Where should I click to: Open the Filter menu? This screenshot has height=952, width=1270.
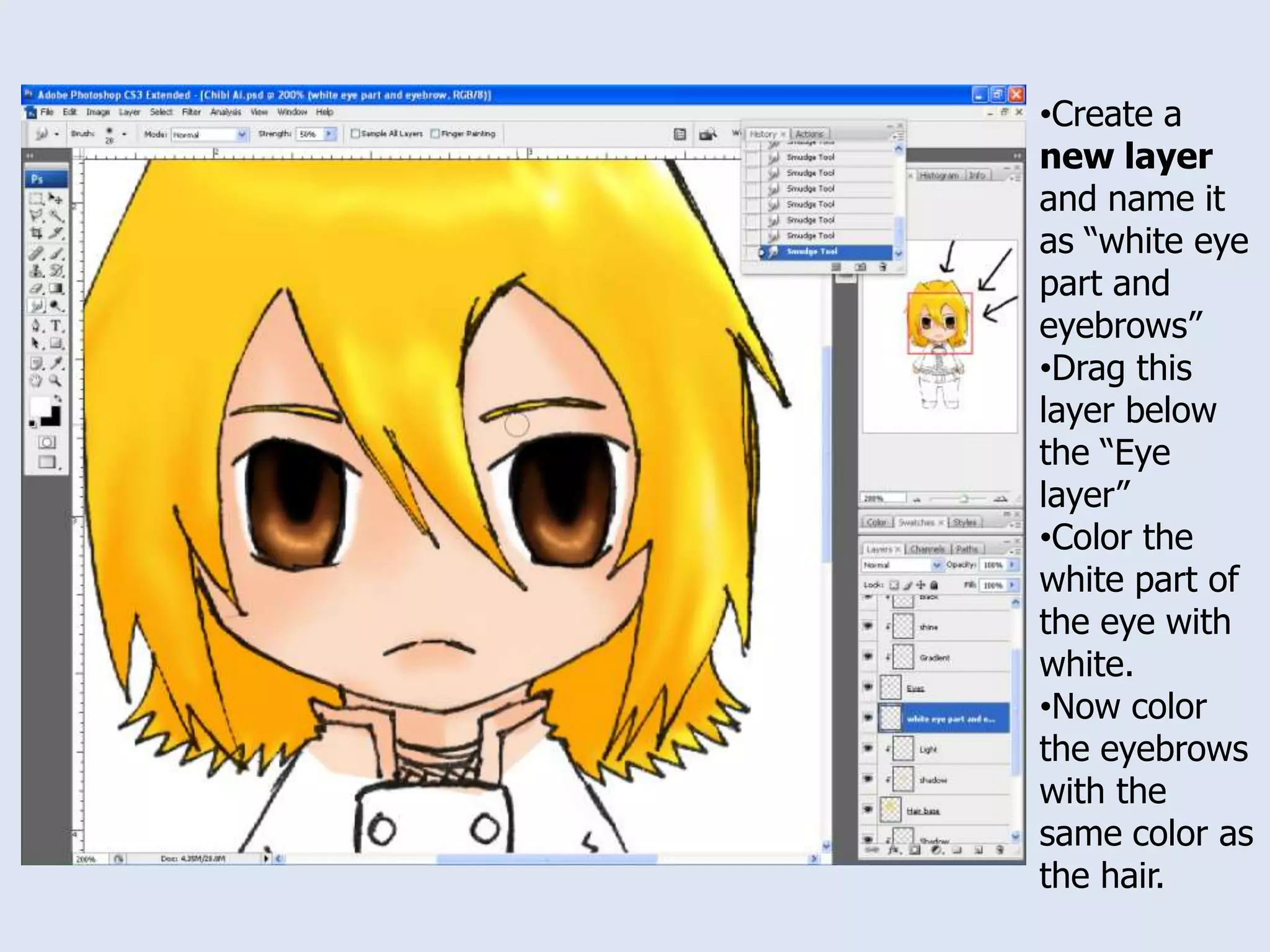[x=192, y=112]
